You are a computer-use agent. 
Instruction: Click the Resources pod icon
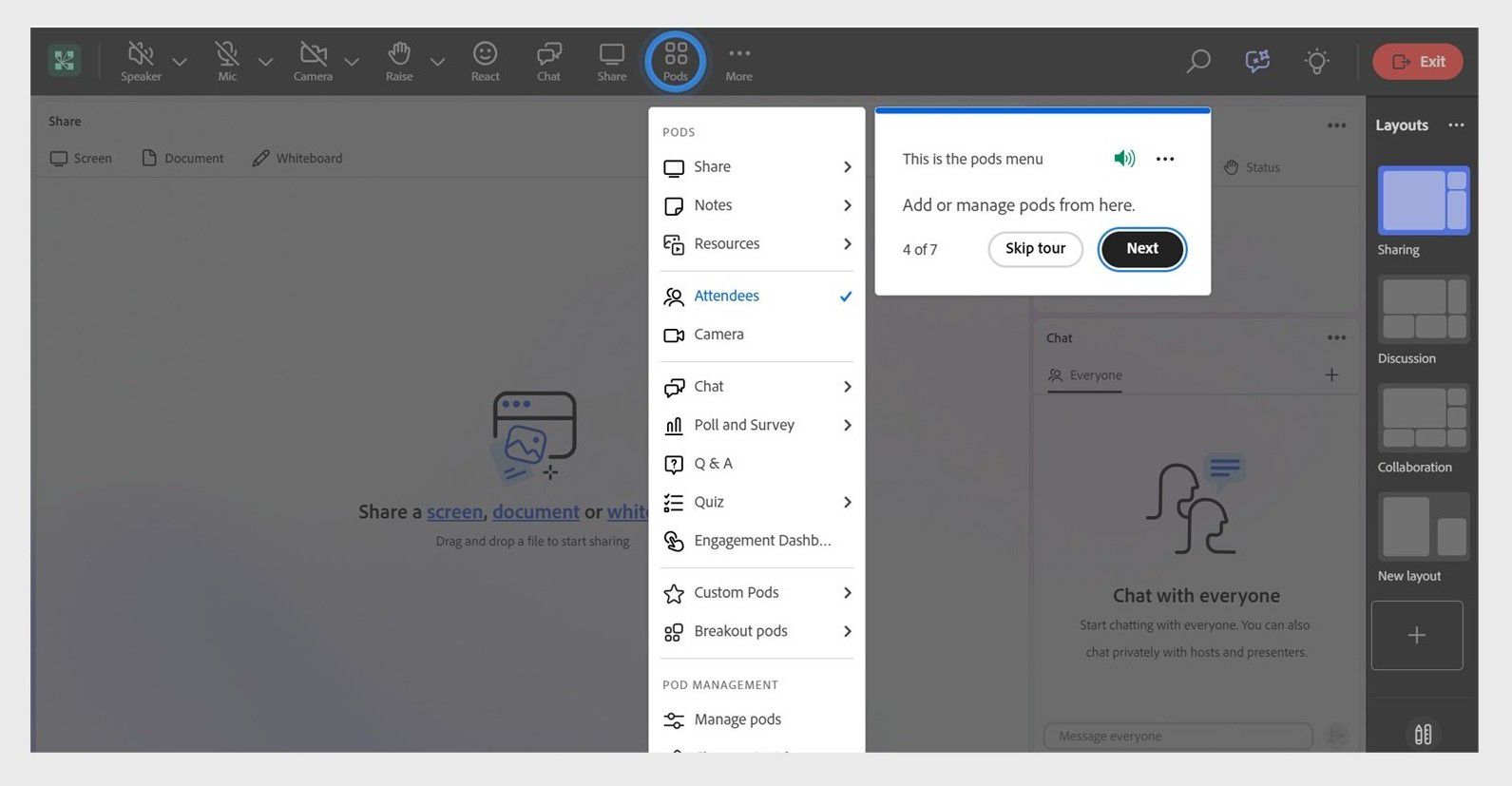click(x=674, y=245)
